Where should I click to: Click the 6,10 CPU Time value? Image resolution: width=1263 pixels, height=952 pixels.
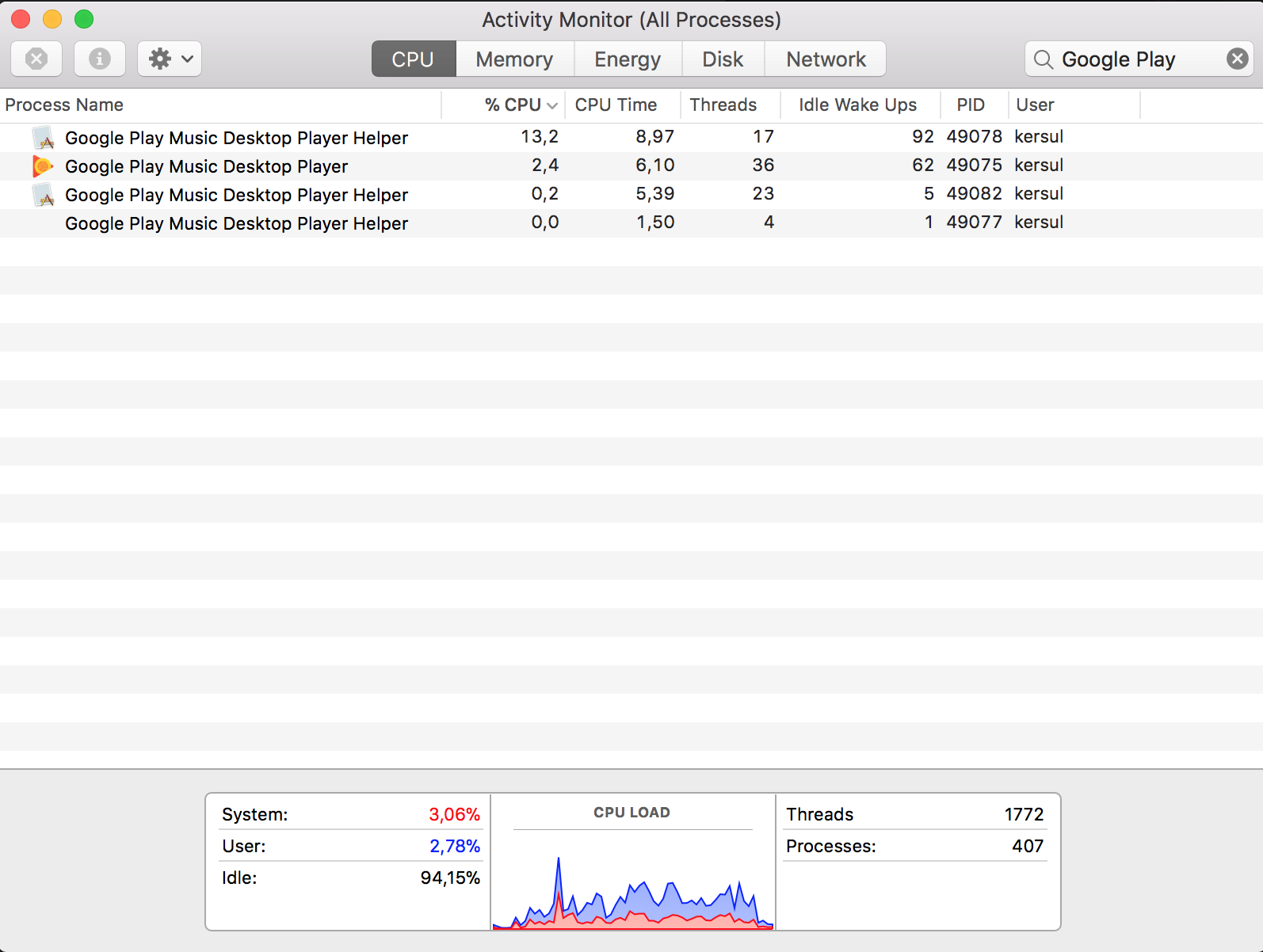(655, 165)
